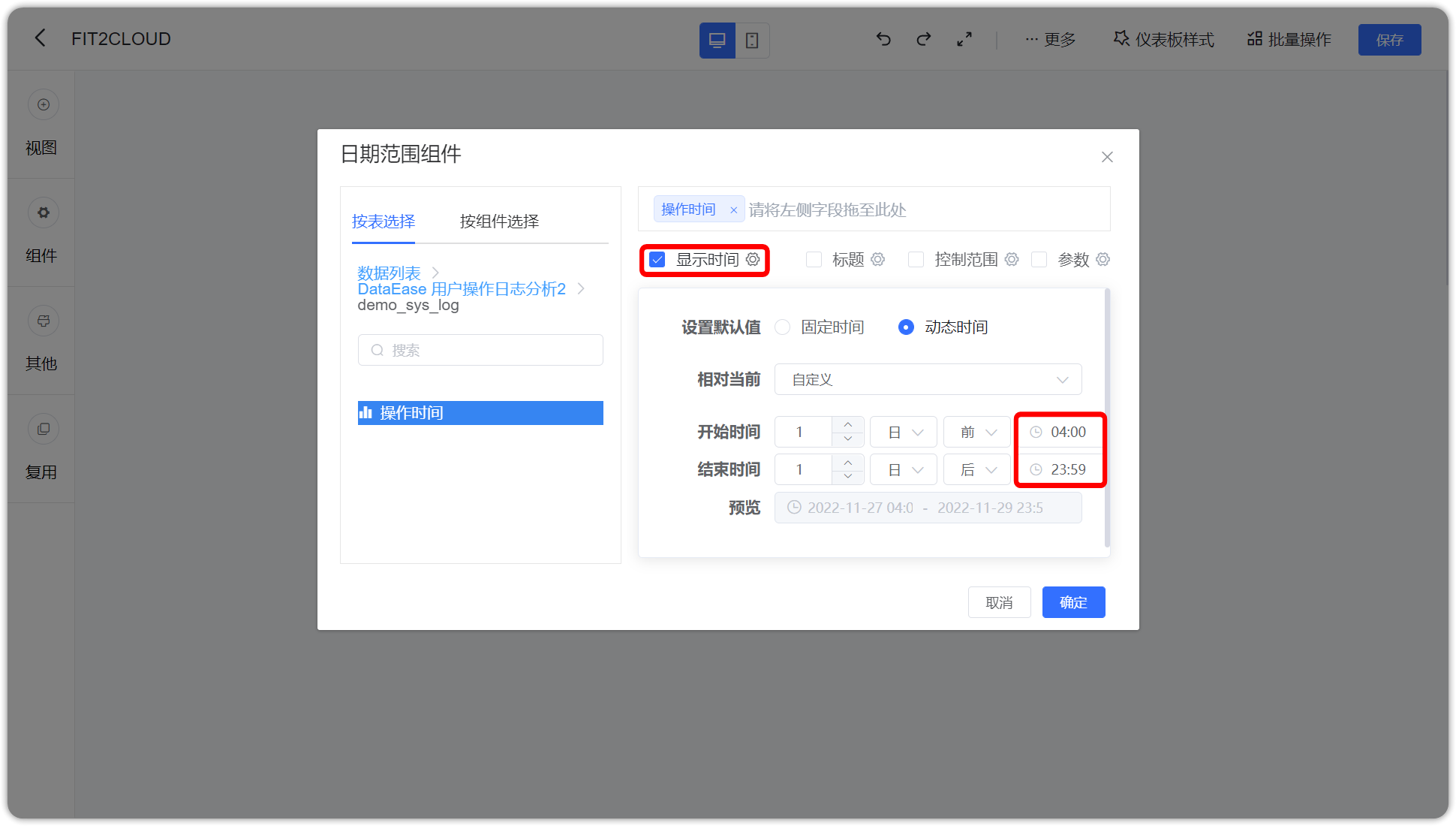The image size is (1456, 826).
Task: Switch to mobile layout view icon
Action: coord(752,40)
